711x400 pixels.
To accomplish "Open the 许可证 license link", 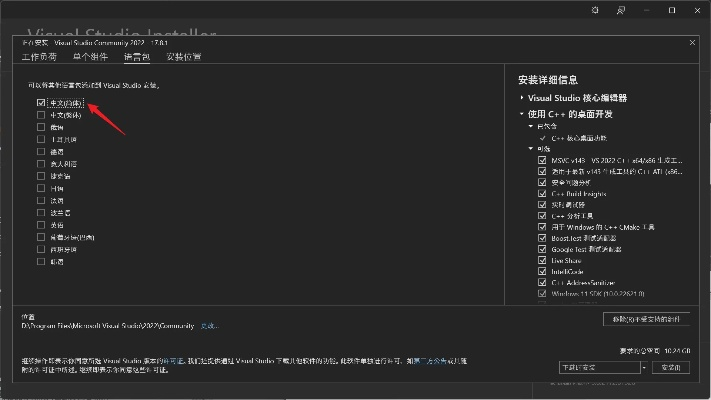I will coord(173,361).
